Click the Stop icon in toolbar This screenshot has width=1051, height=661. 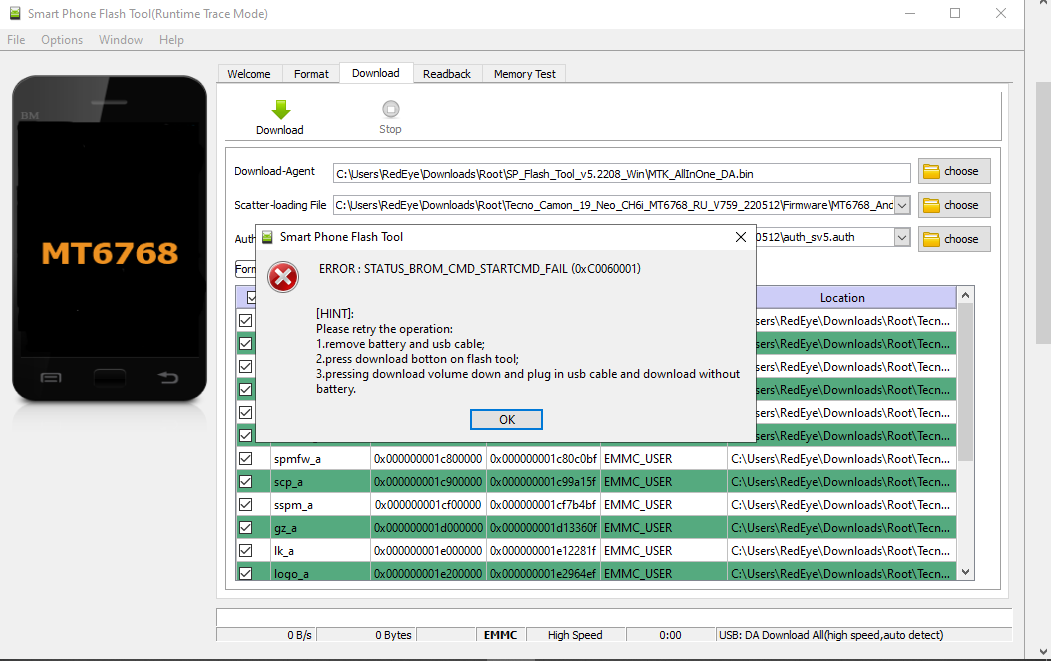[391, 109]
